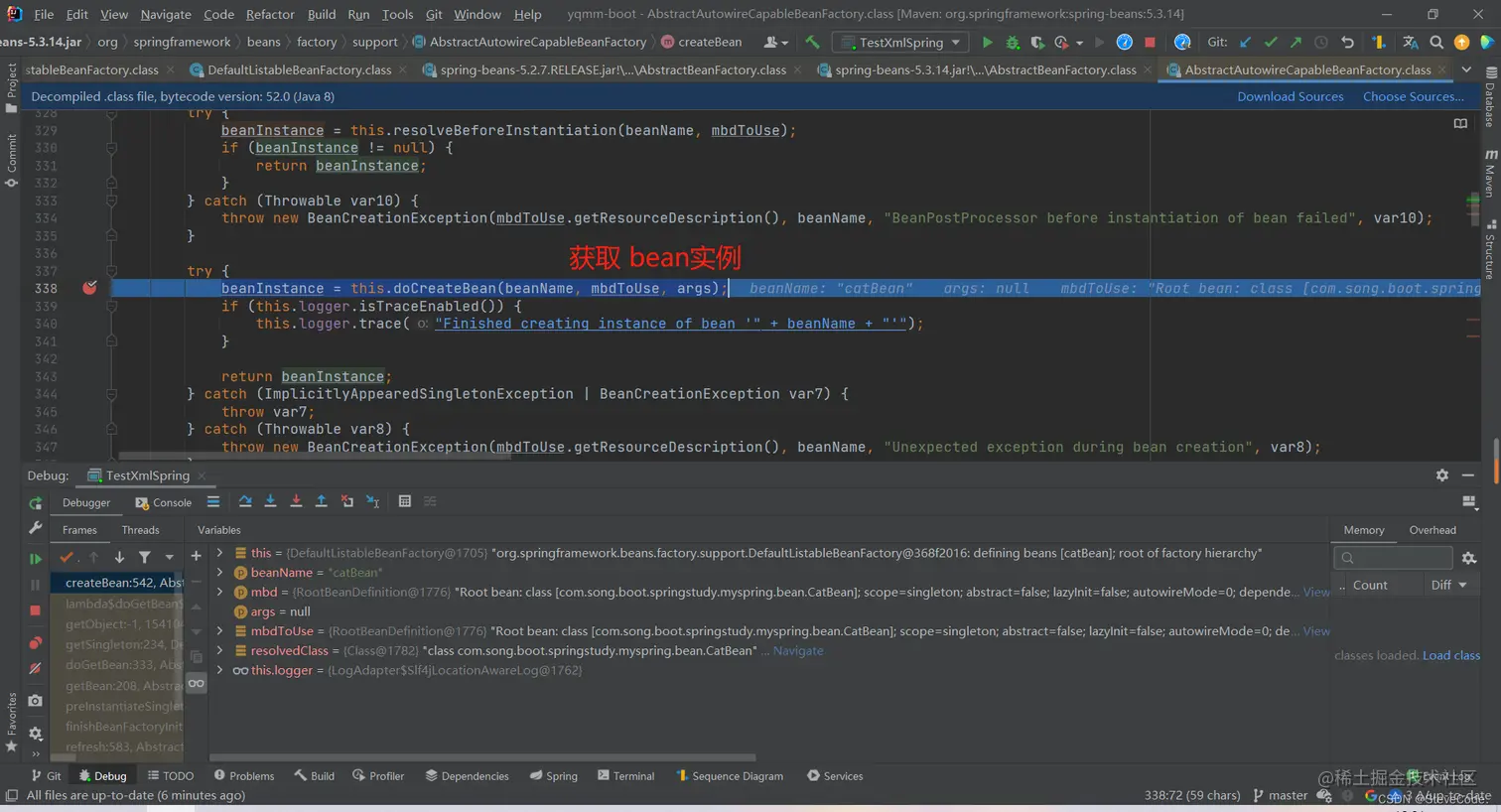Click the rollback undo icon
1501x812 pixels.
pos(1347,42)
